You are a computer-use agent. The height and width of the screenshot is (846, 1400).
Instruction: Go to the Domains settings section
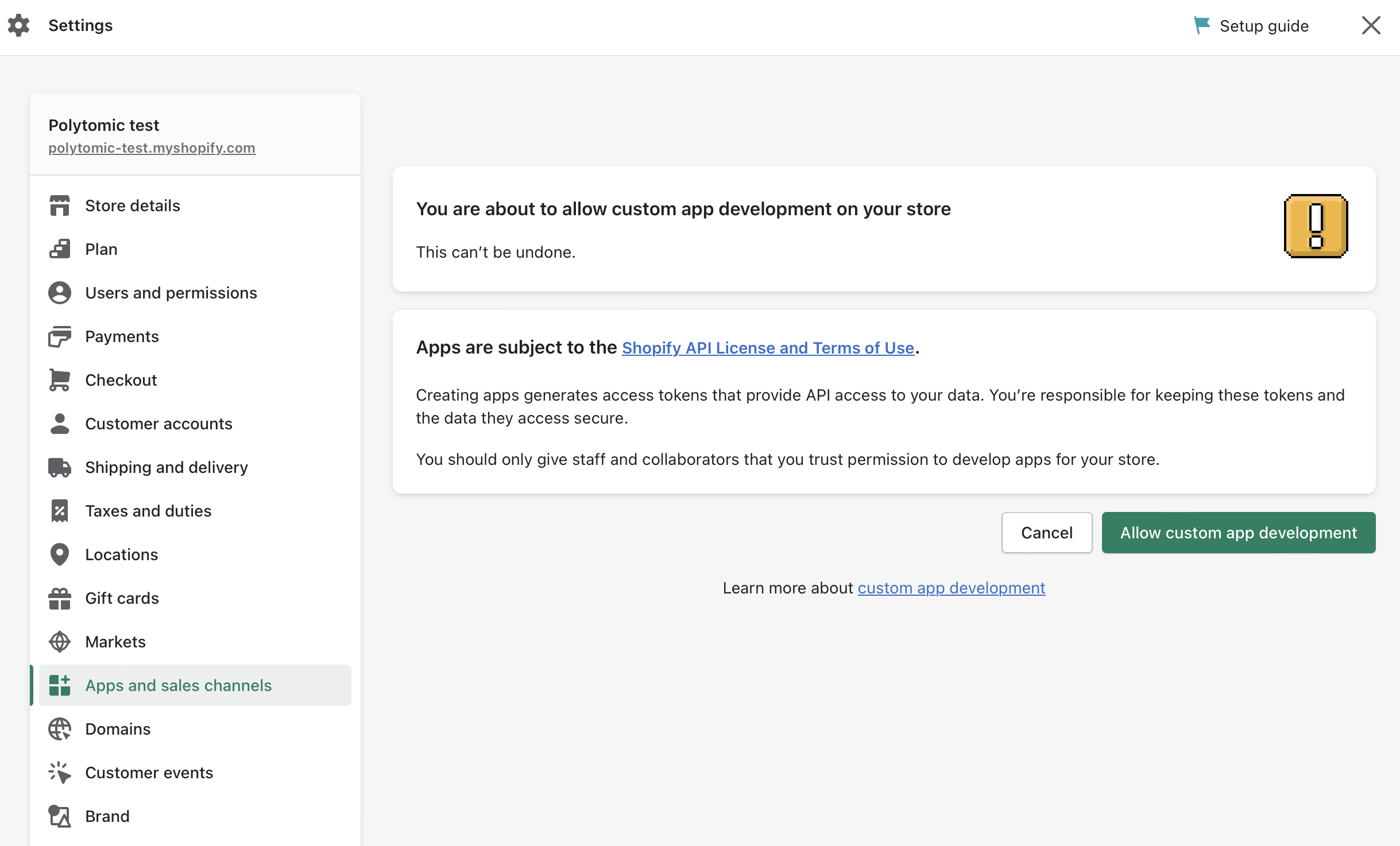[x=118, y=729]
